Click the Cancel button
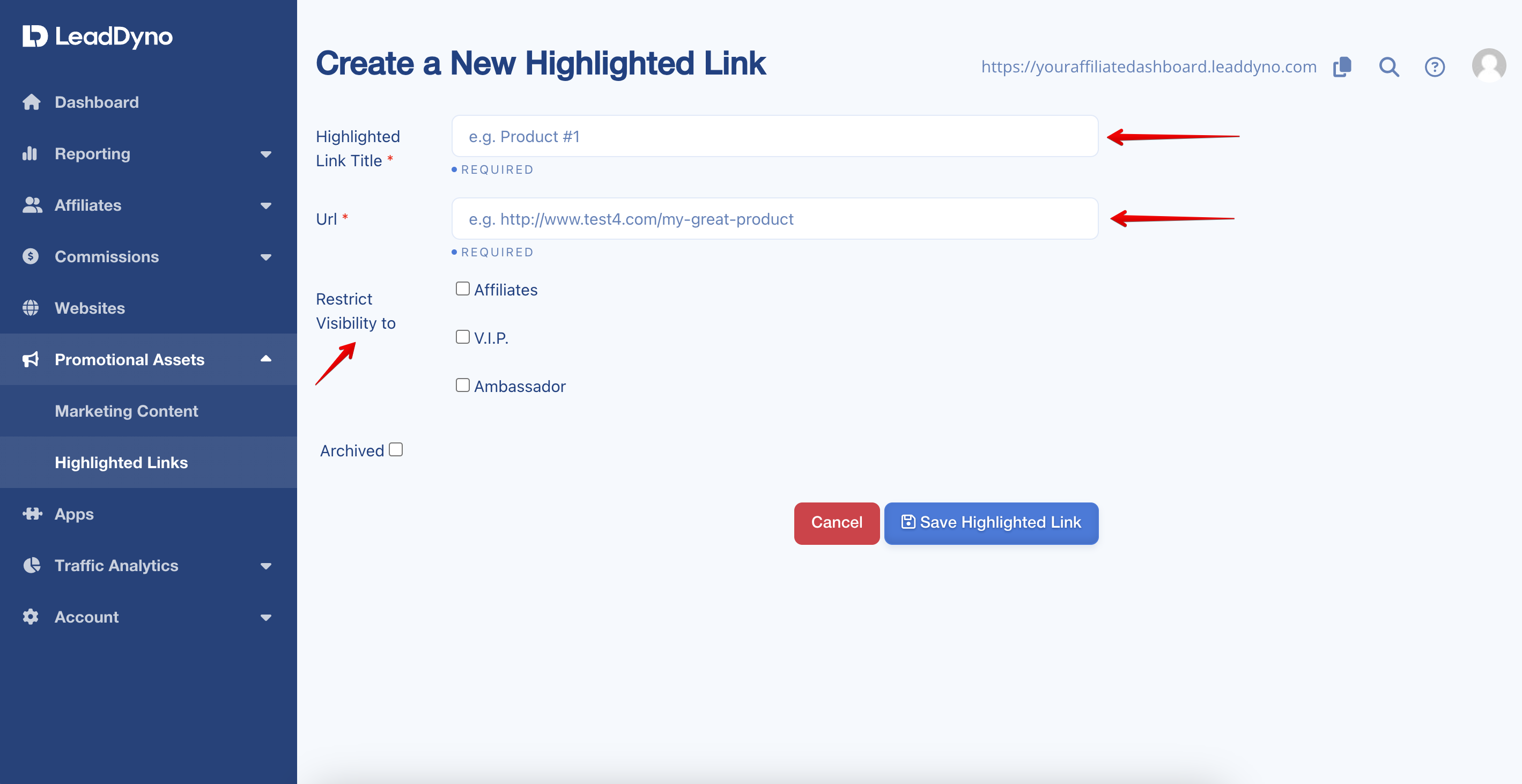Viewport: 1522px width, 784px height. coord(836,523)
